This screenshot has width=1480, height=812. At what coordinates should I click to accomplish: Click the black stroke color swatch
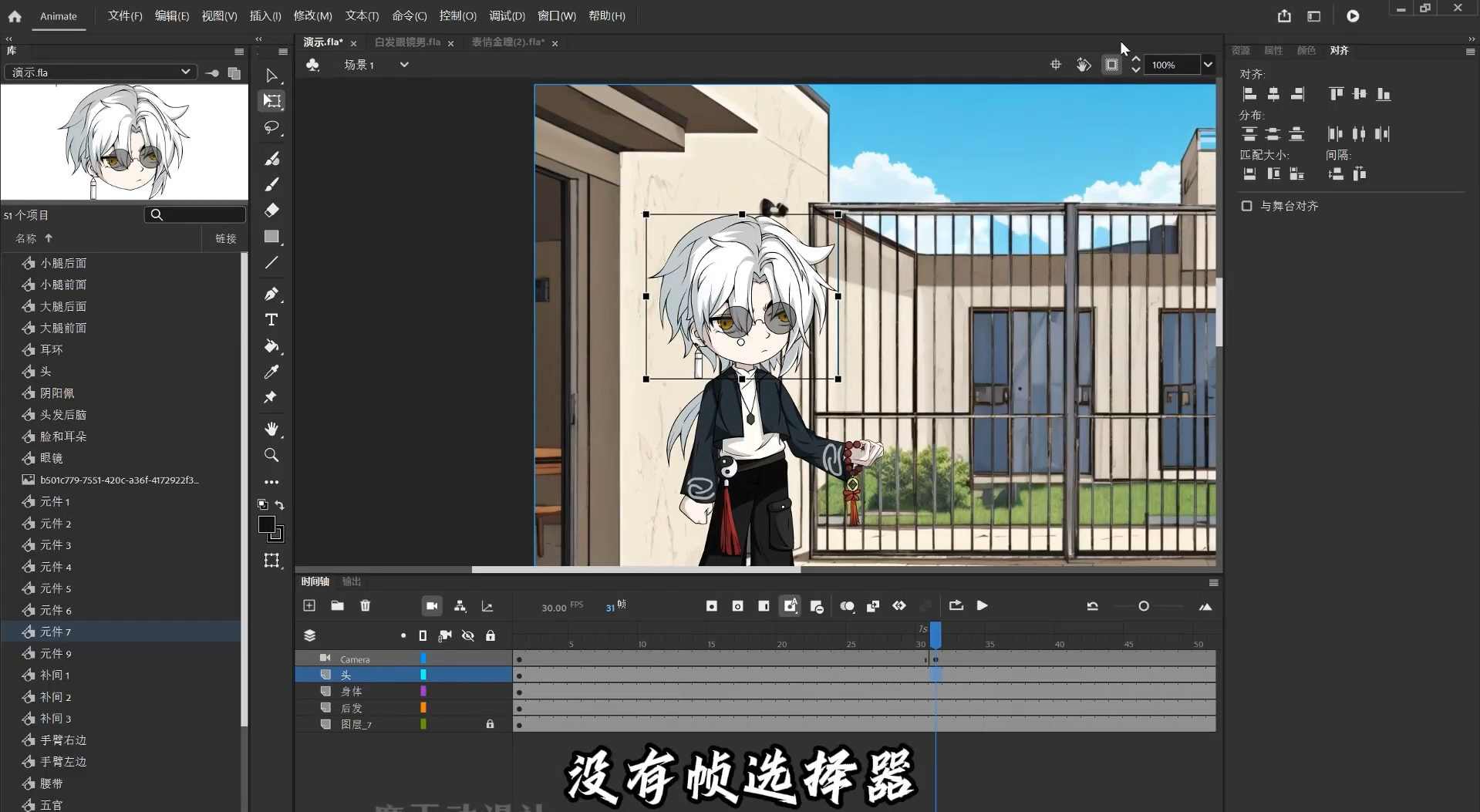coord(266,524)
